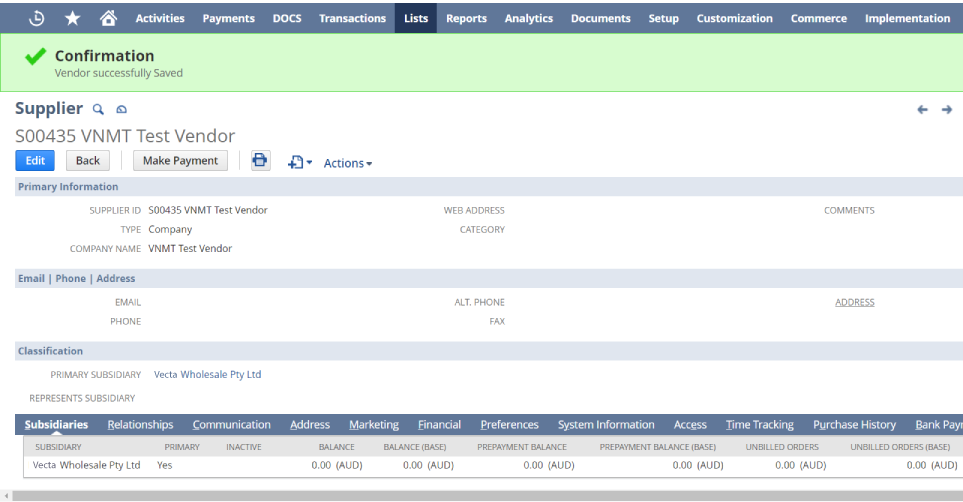Select the Subsidiaries tab
This screenshot has height=502, width=963.
click(57, 425)
